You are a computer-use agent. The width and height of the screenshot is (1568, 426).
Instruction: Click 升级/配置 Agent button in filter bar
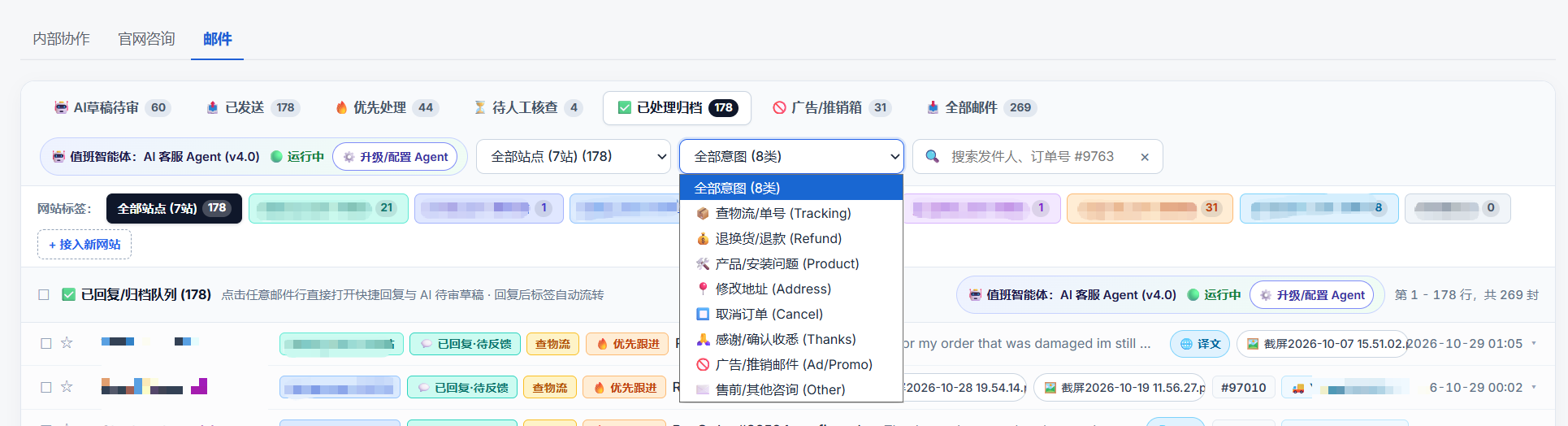pos(395,157)
